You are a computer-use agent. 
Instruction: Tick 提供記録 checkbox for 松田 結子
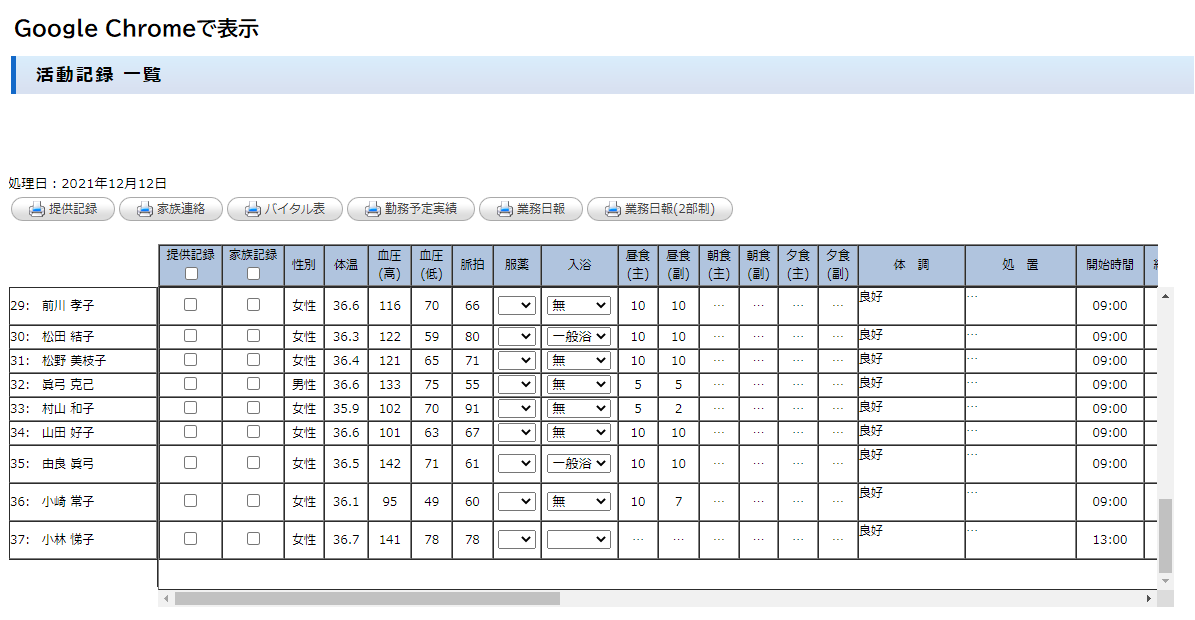(191, 336)
